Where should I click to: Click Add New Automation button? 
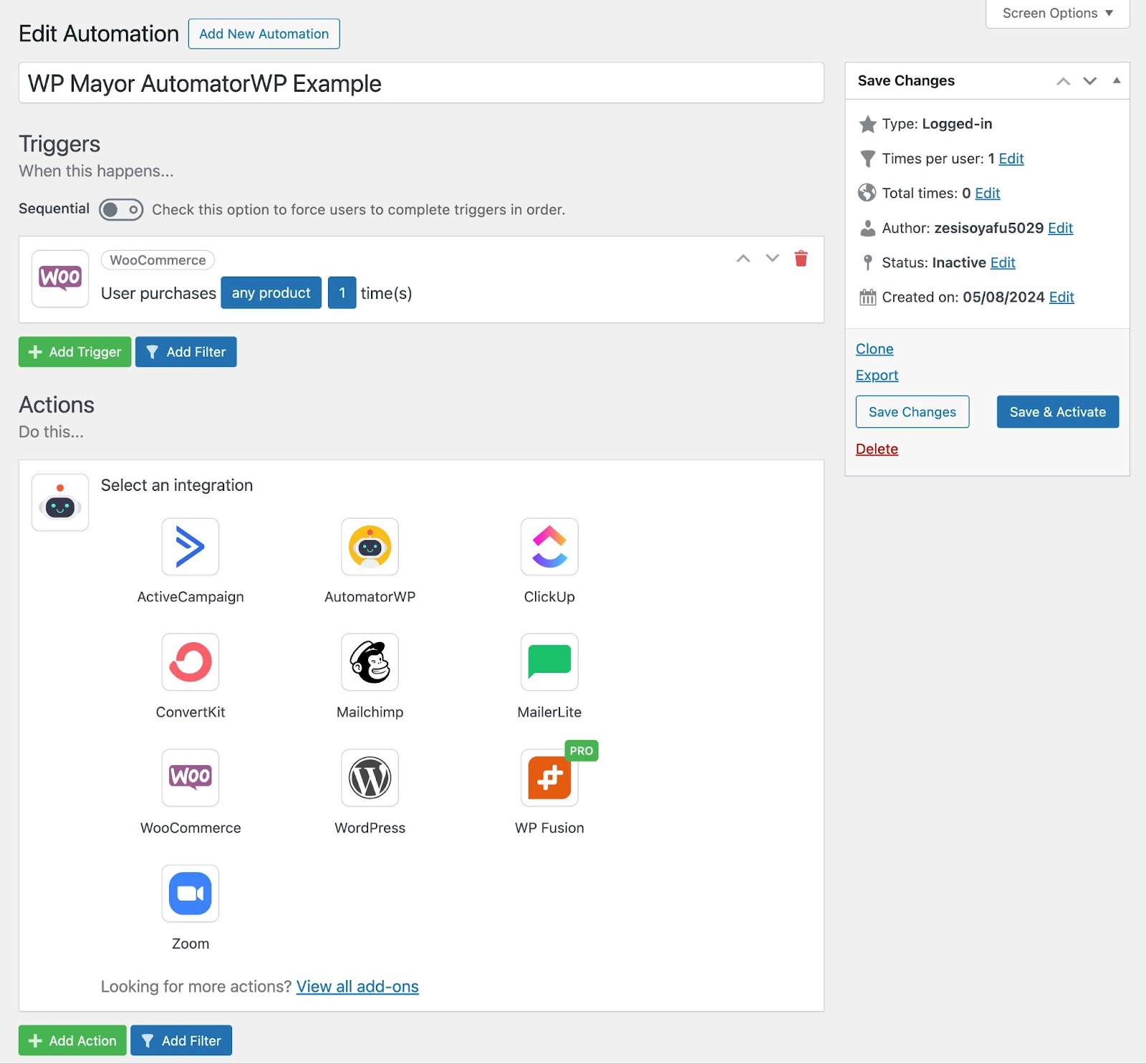pos(264,34)
